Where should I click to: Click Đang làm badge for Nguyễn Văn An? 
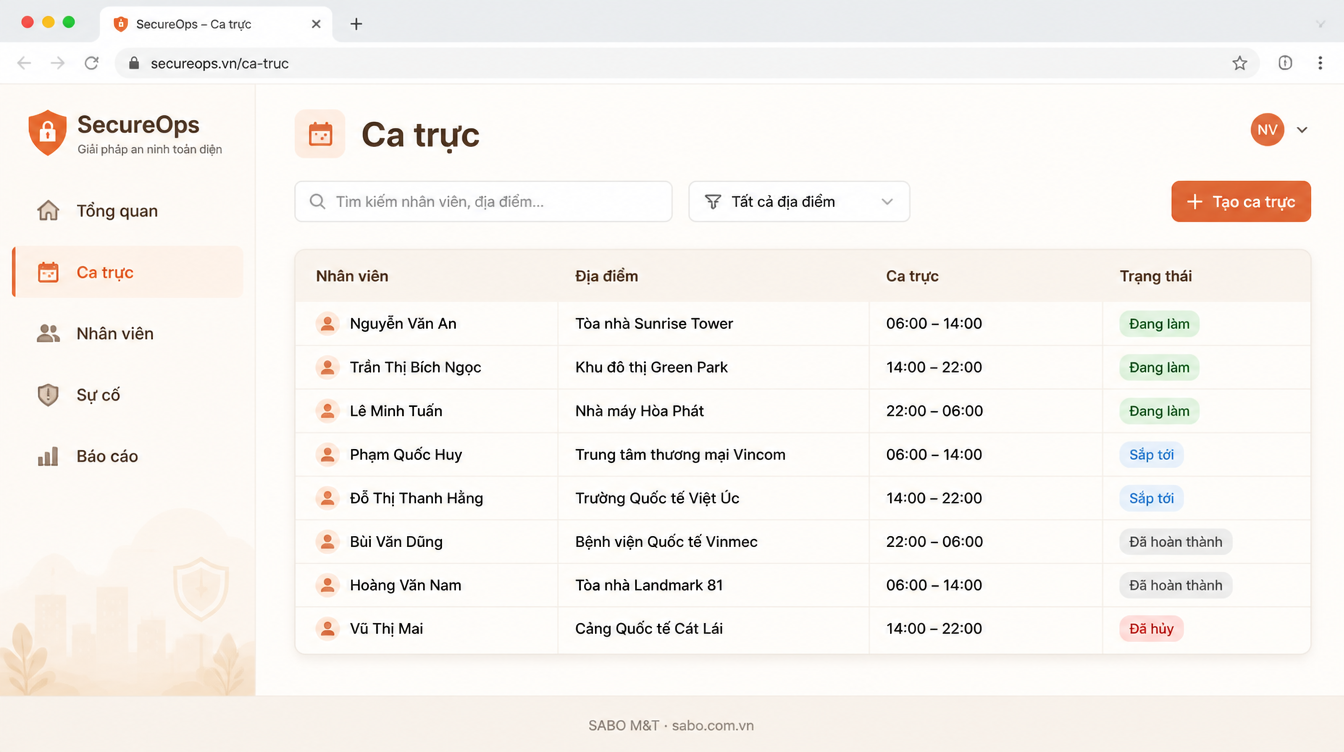(x=1160, y=324)
